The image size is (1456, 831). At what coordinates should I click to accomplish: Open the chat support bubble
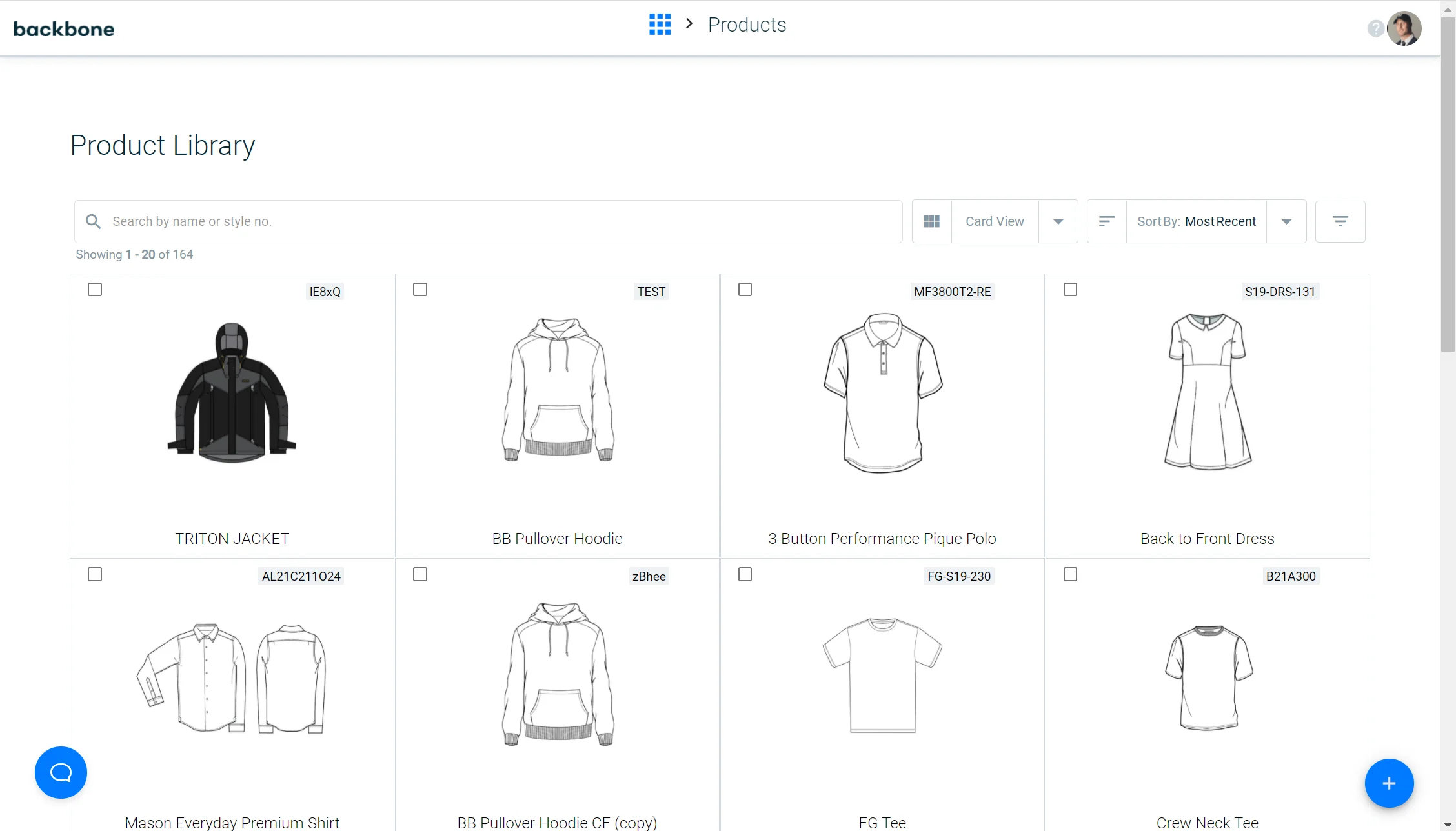point(61,772)
